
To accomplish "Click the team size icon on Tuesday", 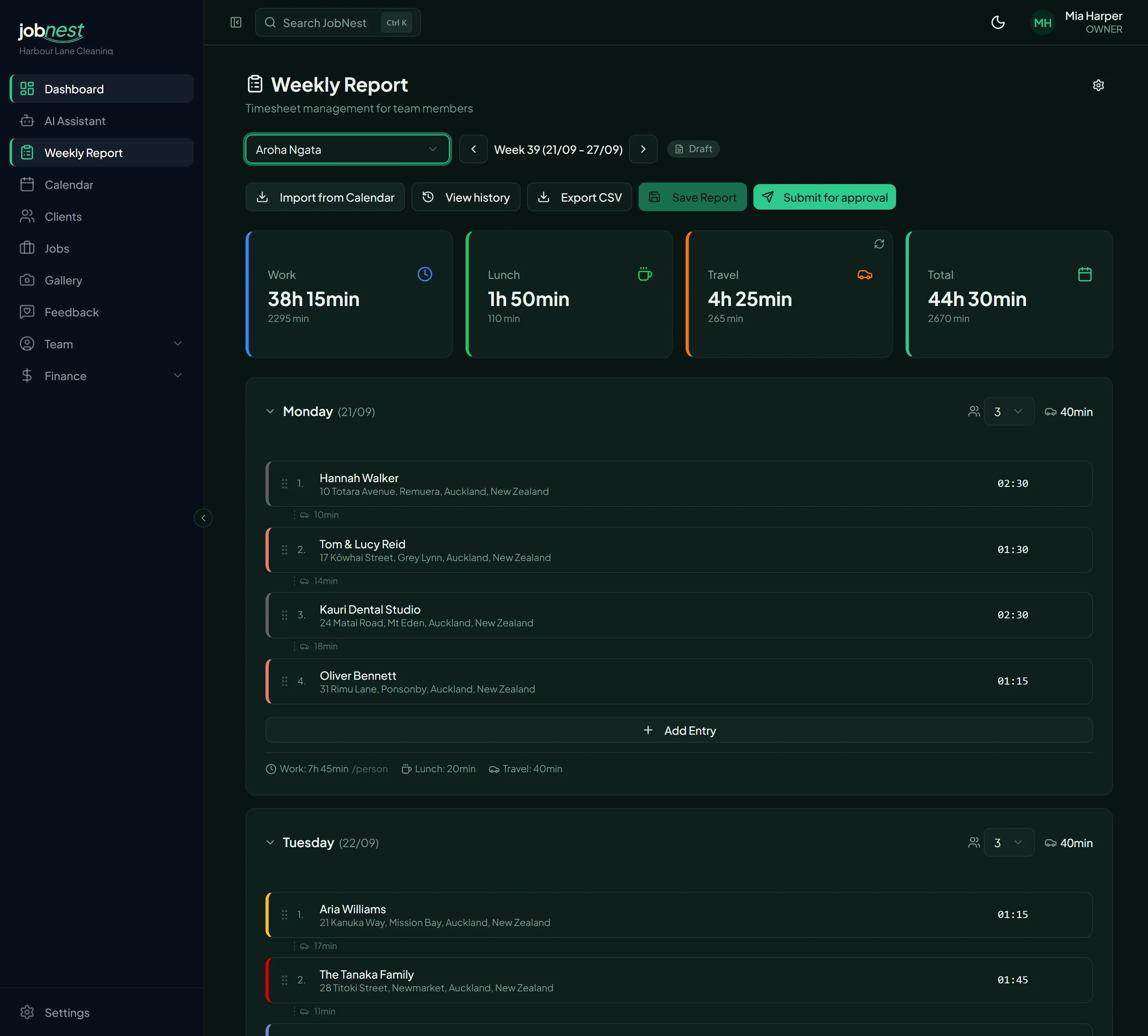I will (974, 842).
